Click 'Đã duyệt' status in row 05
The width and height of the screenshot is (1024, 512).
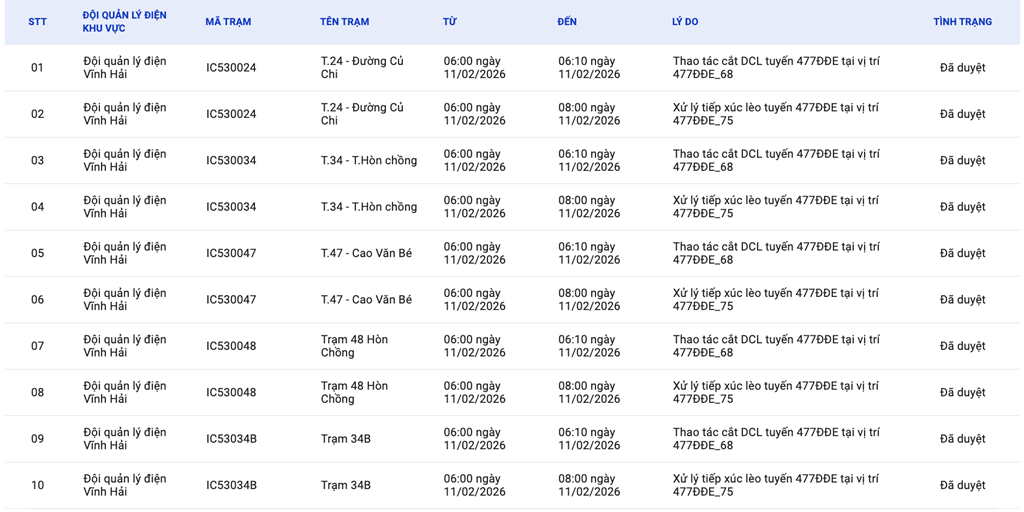[x=962, y=254]
